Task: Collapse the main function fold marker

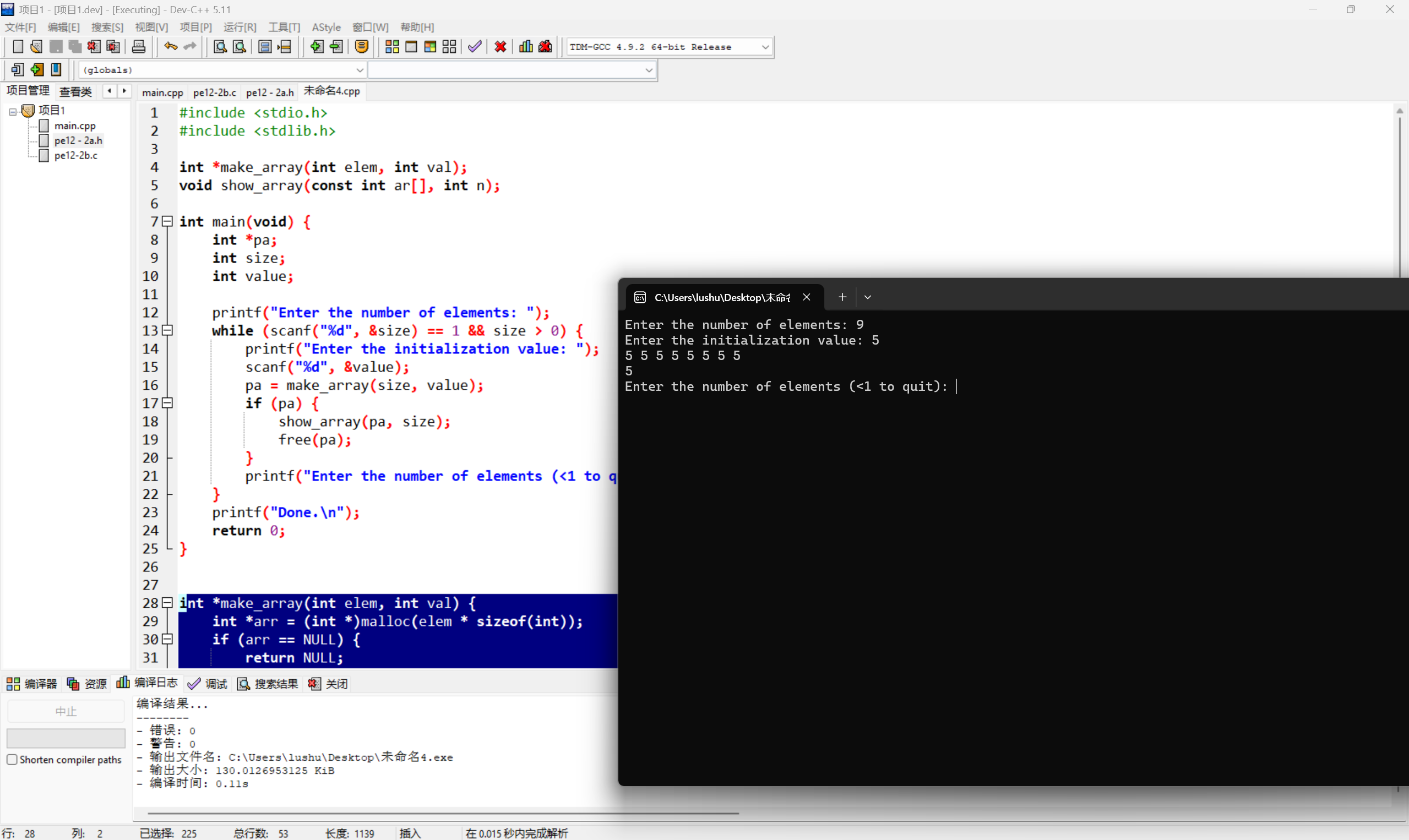Action: point(167,222)
